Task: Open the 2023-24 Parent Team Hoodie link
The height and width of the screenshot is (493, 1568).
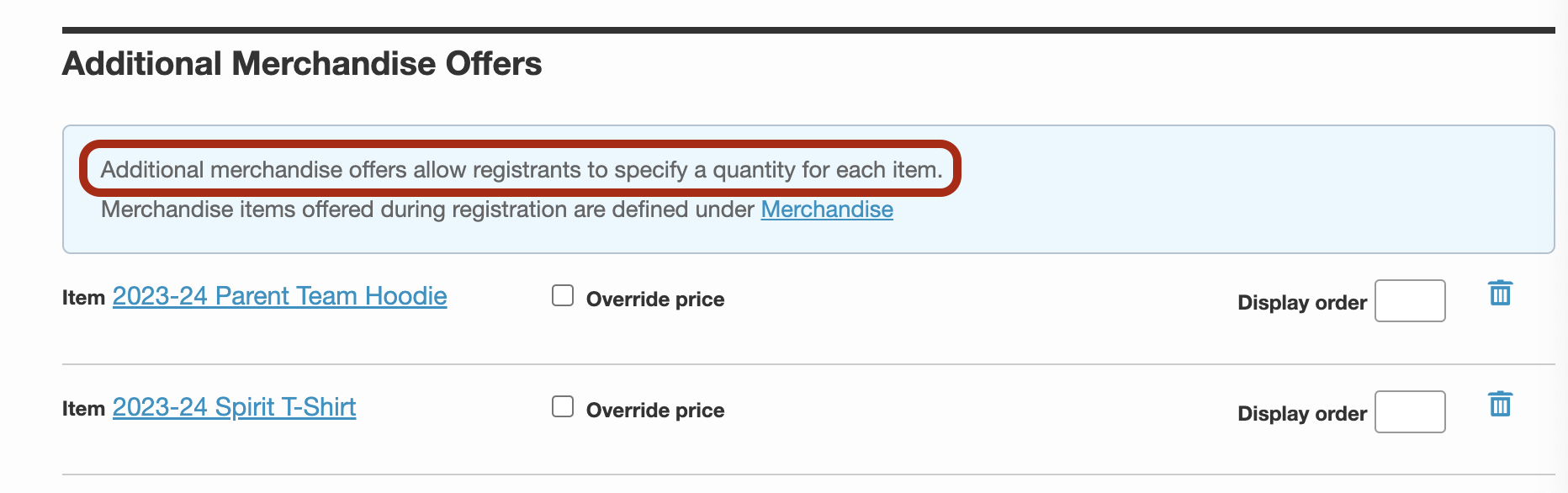Action: coord(279,296)
